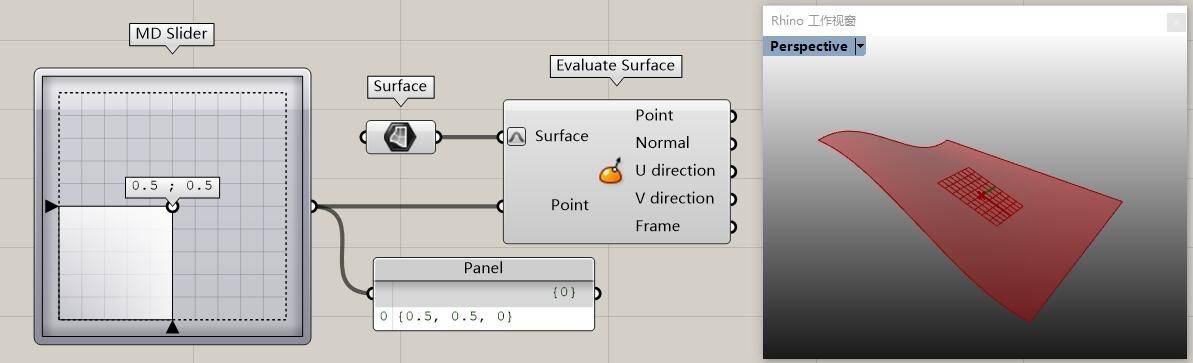
Task: Click the Panel input grip
Action: (371, 294)
